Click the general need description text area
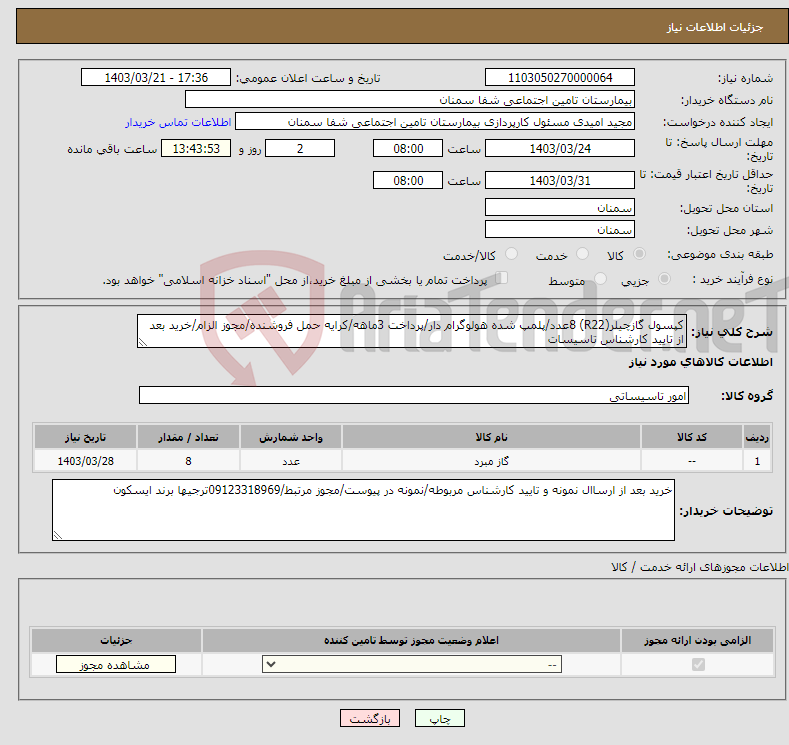The height and width of the screenshot is (745, 789). [x=412, y=332]
